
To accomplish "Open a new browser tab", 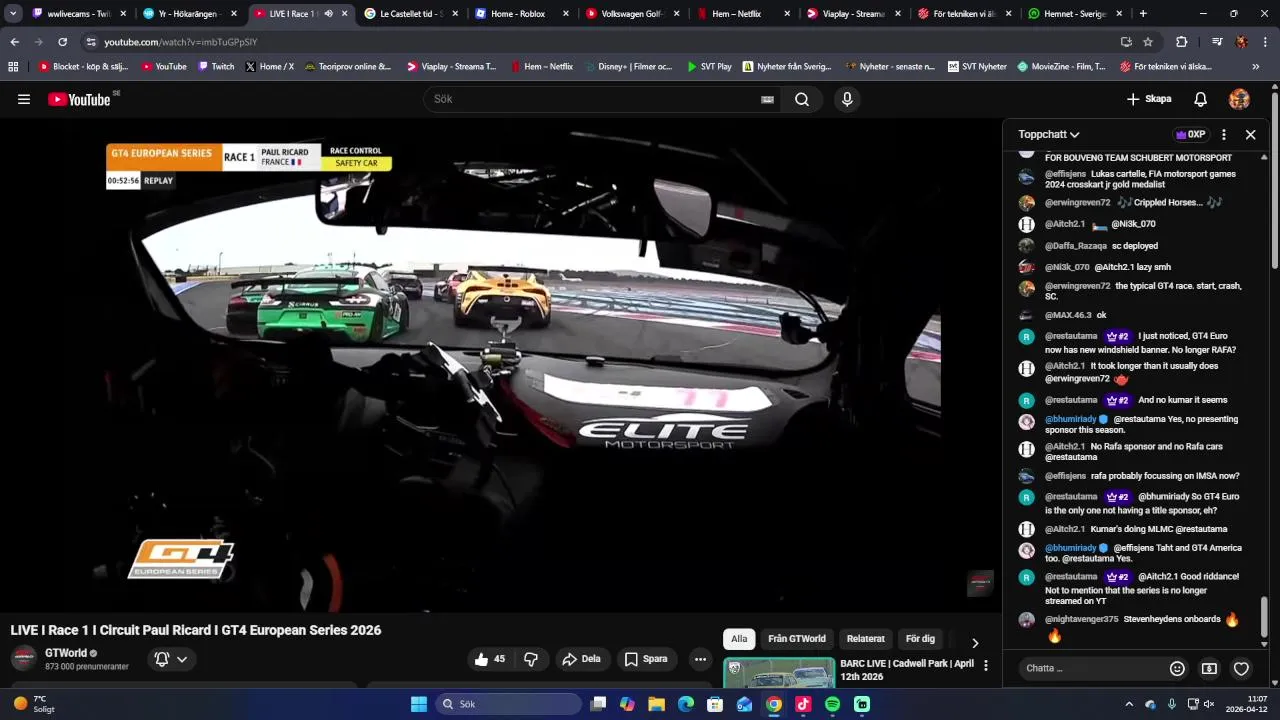I will click(x=1143, y=14).
